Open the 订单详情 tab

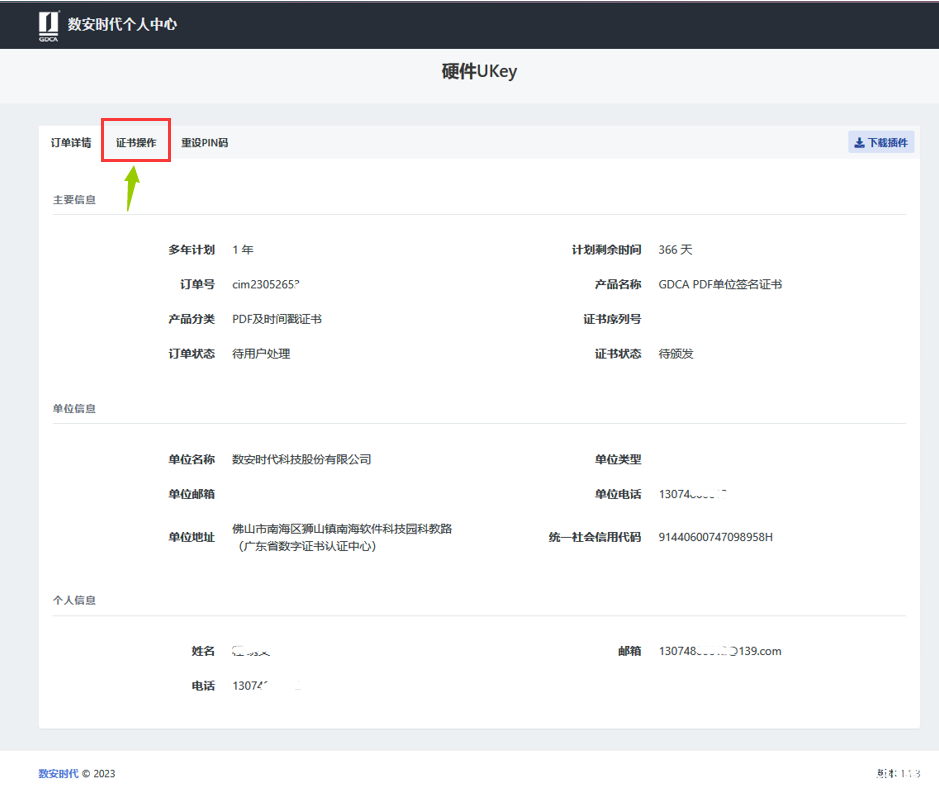[71, 142]
